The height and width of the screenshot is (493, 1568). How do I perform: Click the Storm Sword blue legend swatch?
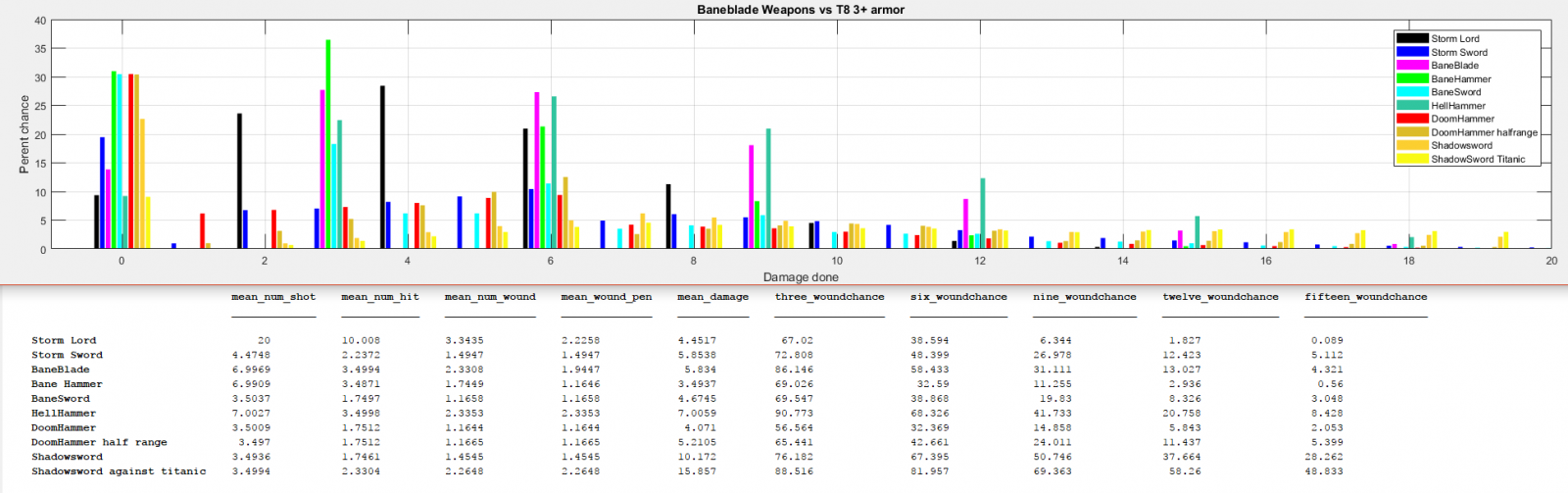click(x=1412, y=52)
